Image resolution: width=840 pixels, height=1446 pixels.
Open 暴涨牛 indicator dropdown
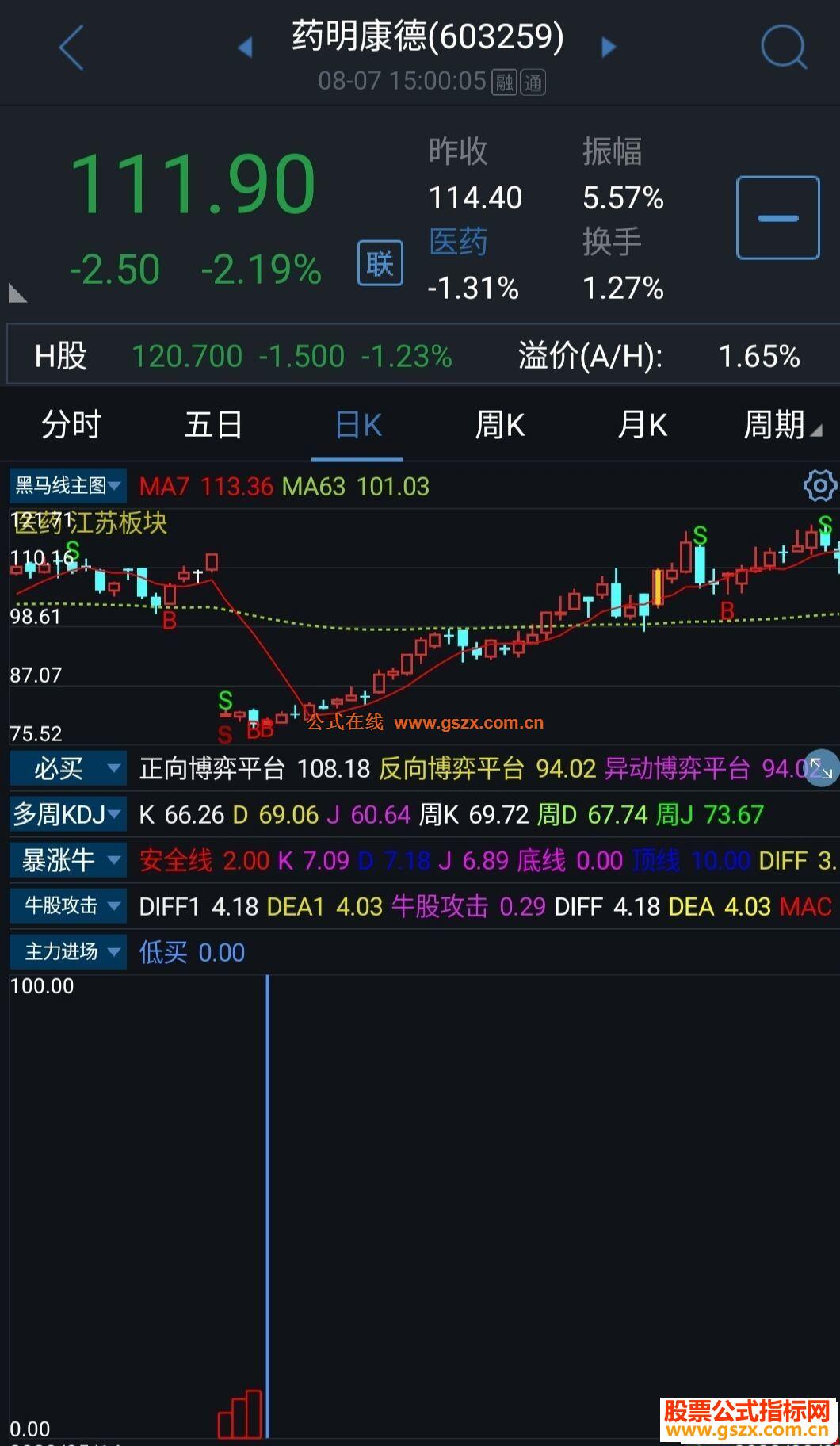[67, 860]
